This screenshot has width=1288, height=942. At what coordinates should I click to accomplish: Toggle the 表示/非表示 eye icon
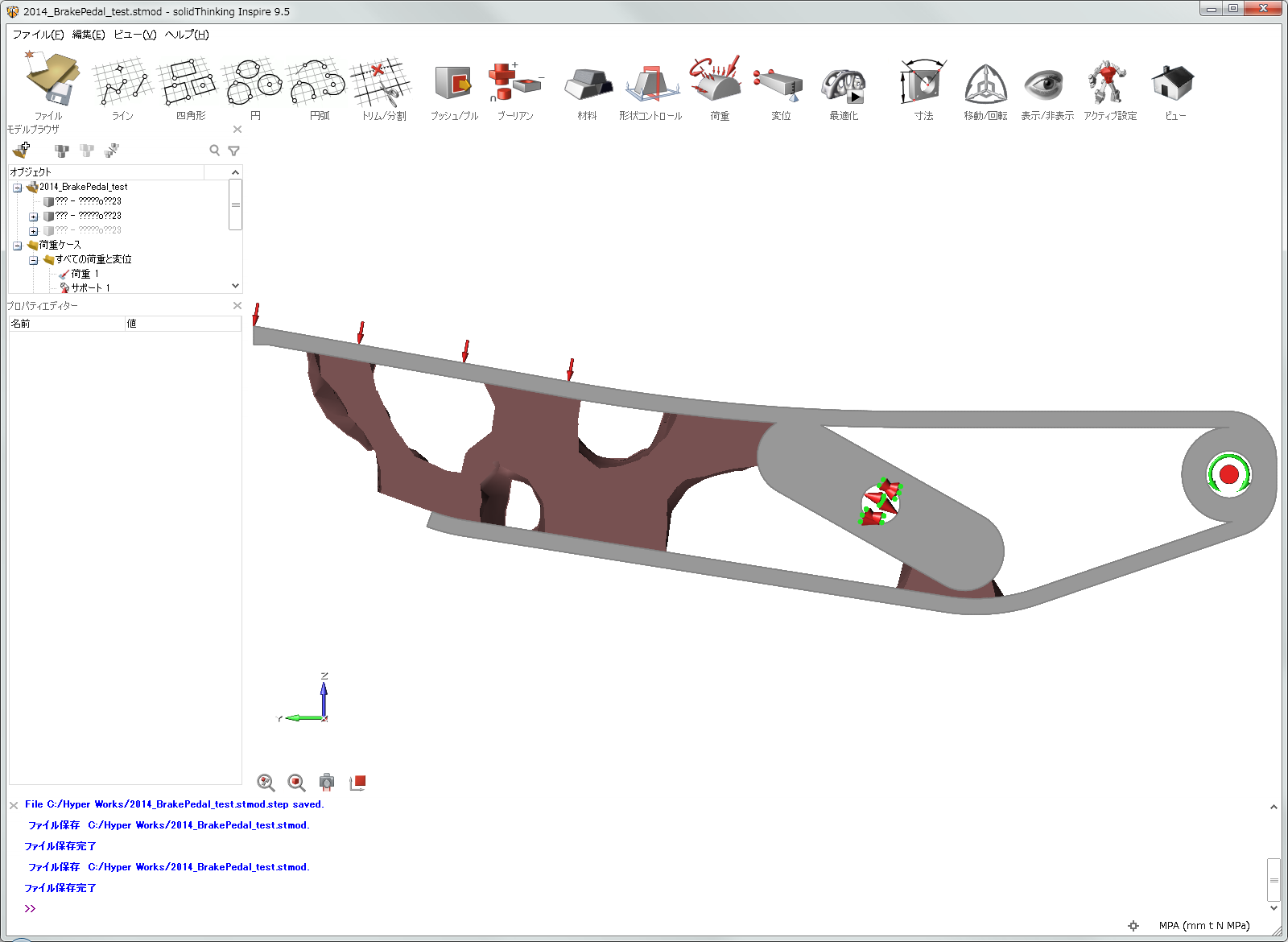tap(1045, 84)
